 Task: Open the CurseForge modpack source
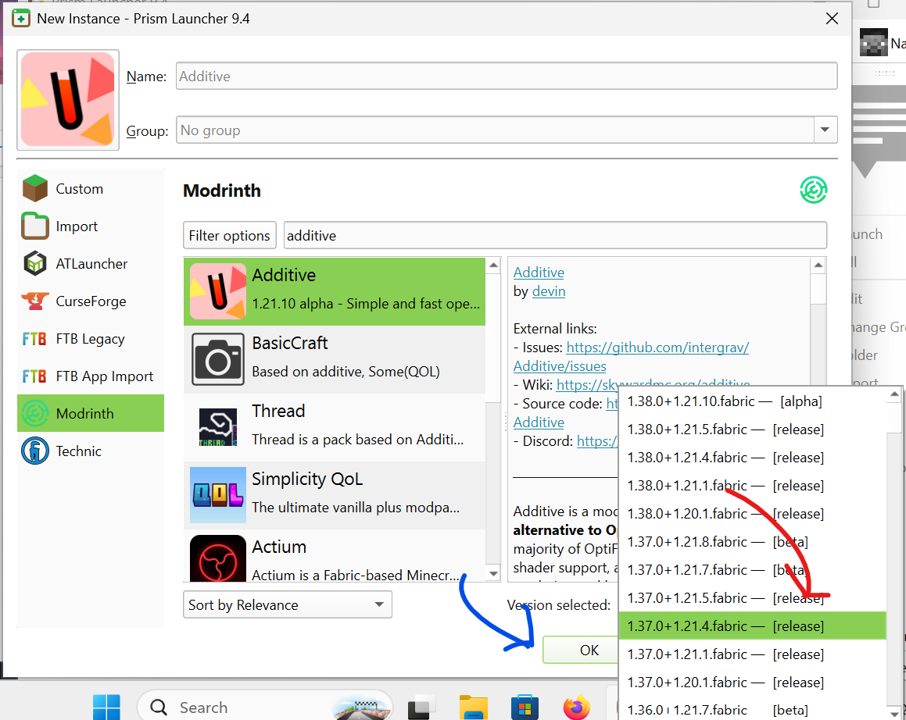click(x=91, y=301)
